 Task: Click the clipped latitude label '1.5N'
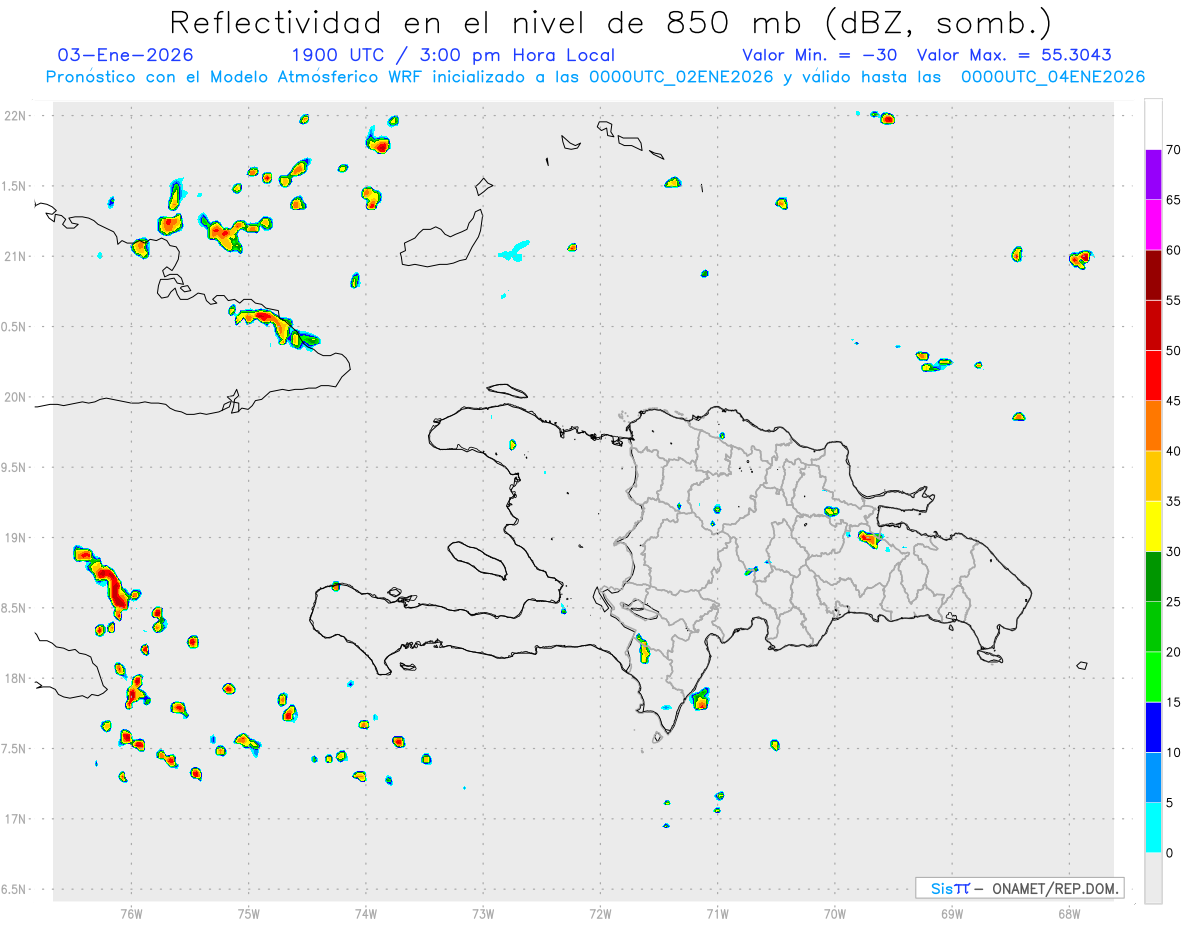[14, 186]
